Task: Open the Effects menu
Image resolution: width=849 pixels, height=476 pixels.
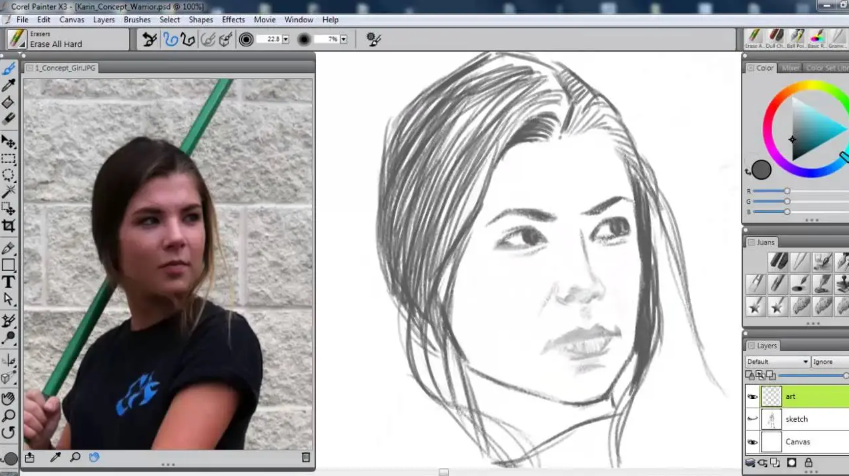Action: (233, 19)
